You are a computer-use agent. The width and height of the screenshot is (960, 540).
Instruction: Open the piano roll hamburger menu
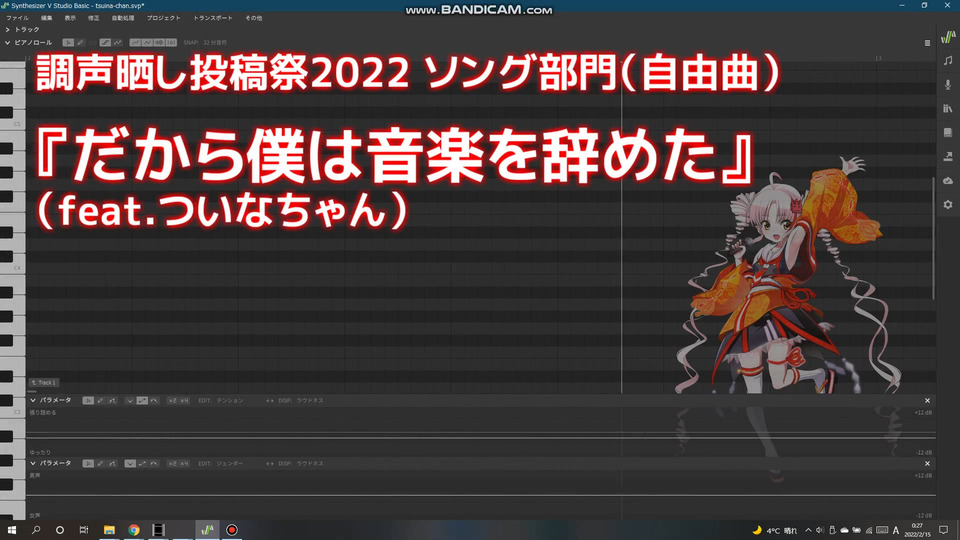click(927, 43)
